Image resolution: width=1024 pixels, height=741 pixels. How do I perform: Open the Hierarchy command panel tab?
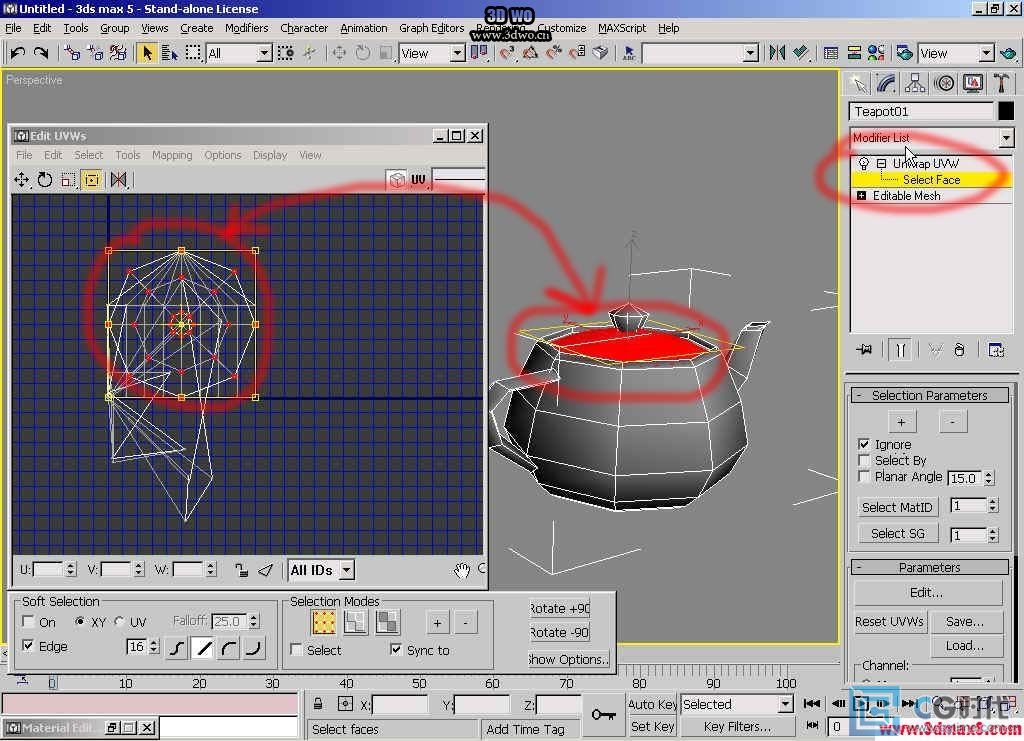915,84
